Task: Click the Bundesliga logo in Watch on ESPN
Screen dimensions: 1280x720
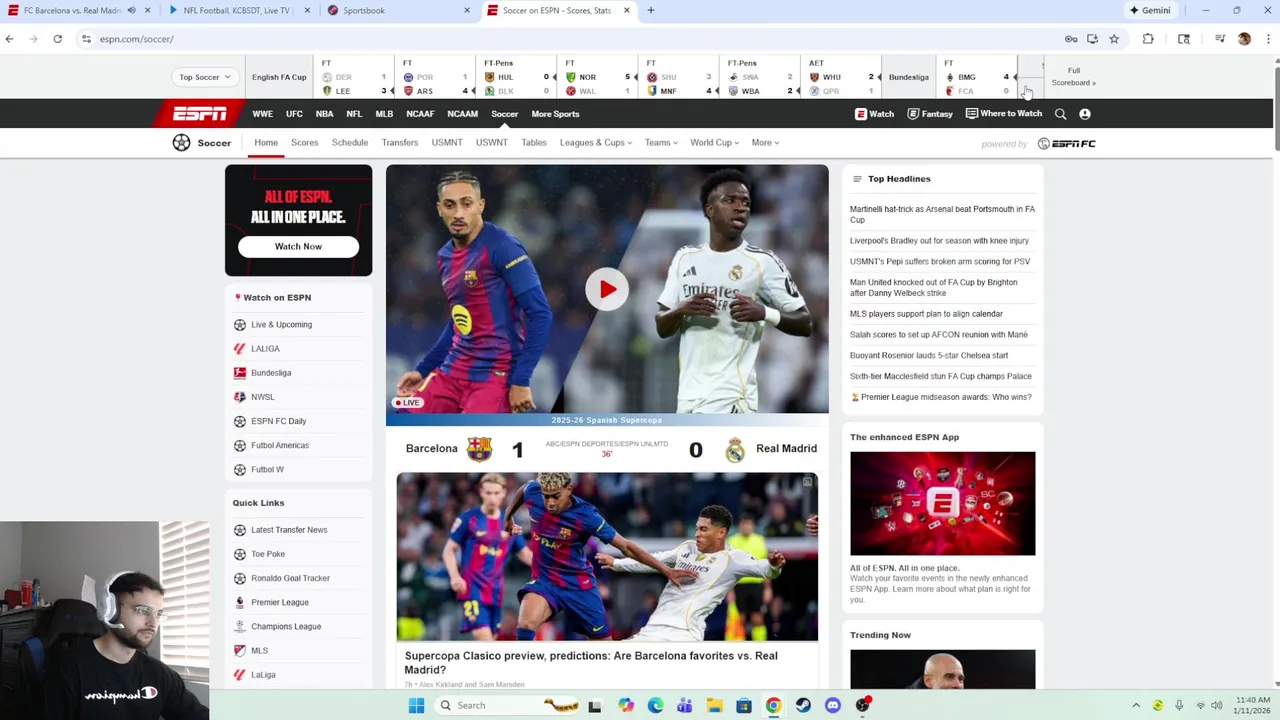Action: [240, 373]
